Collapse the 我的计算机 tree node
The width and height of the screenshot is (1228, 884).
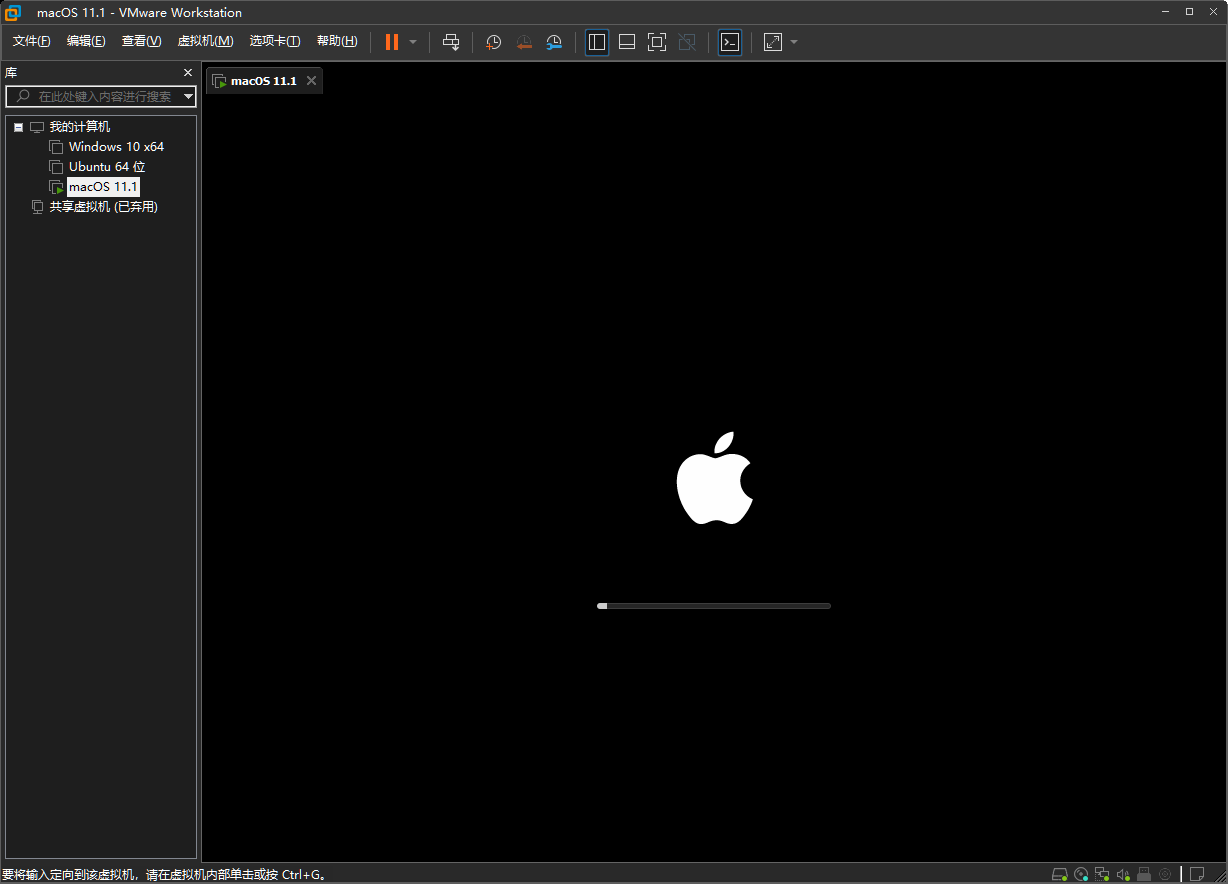point(18,127)
